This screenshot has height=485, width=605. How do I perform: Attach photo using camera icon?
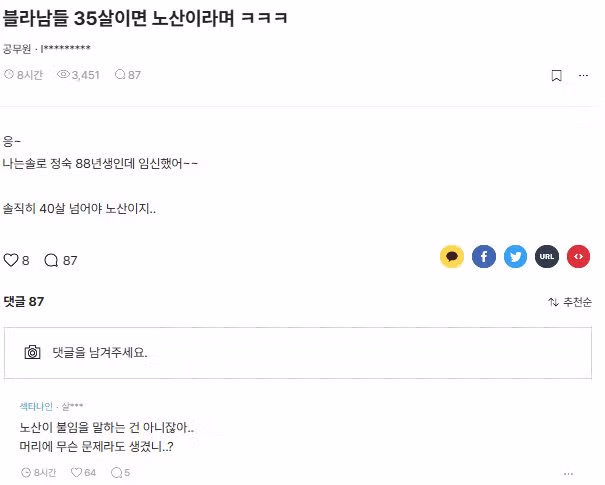click(33, 352)
